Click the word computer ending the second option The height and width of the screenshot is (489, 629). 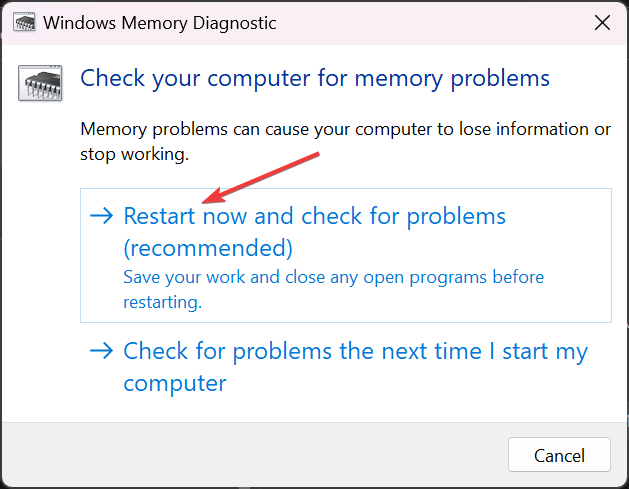pos(175,383)
